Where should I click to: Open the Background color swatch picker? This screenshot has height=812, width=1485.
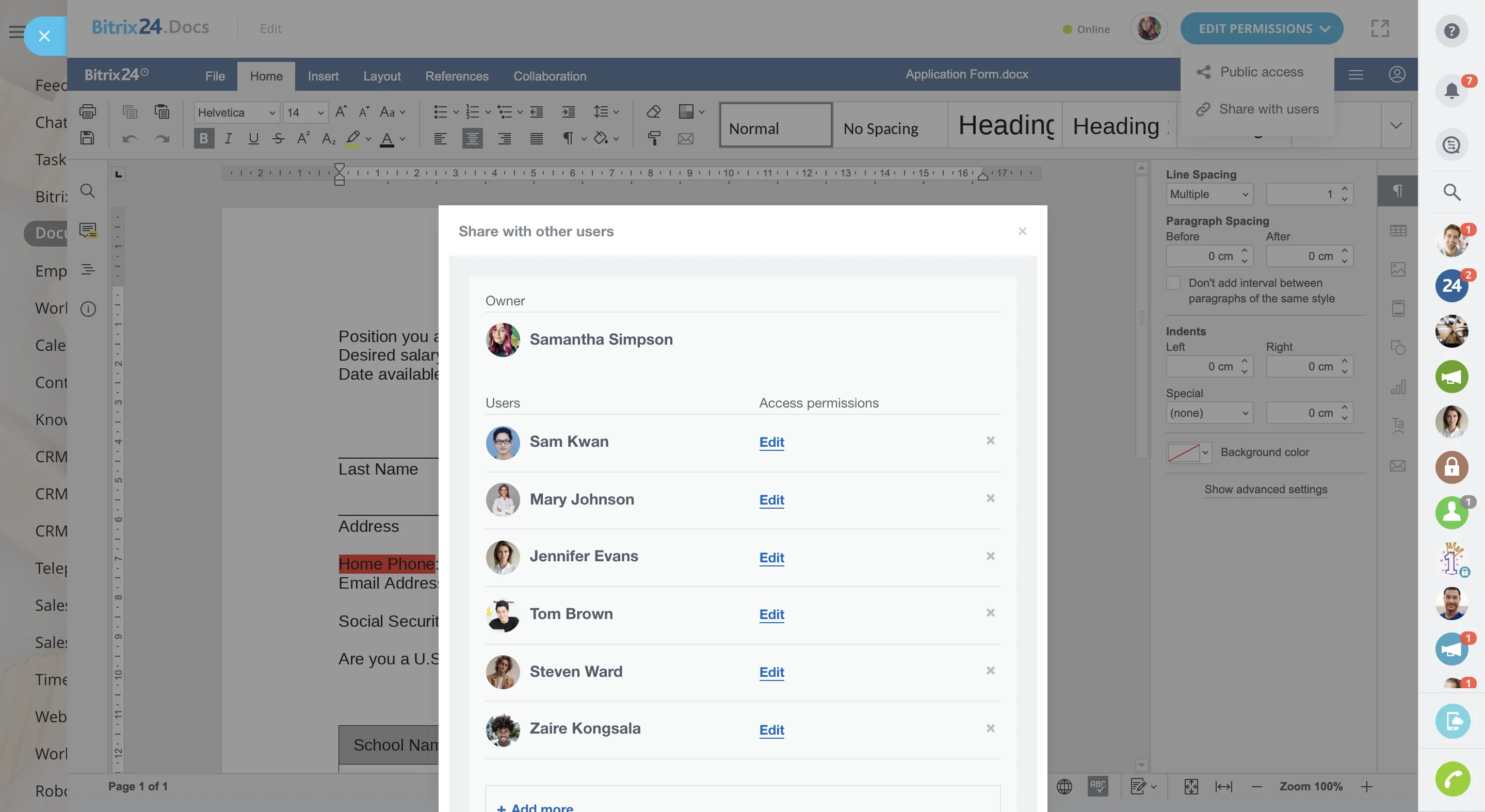1188,452
